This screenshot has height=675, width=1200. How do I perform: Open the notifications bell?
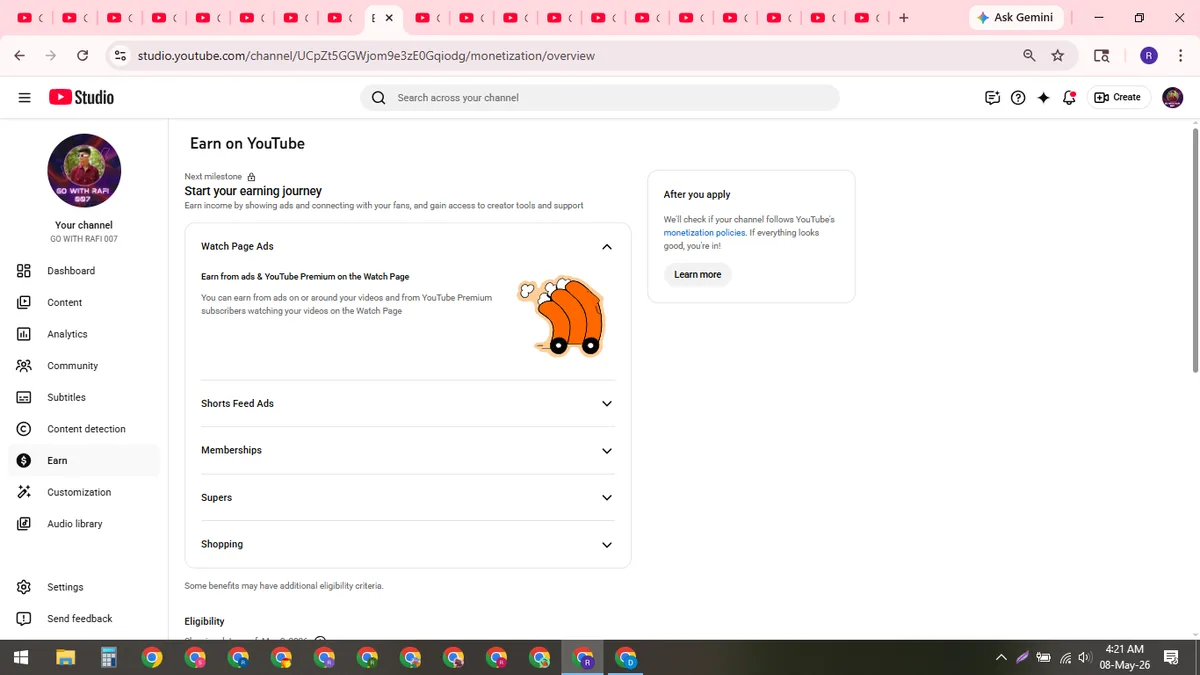(1069, 97)
